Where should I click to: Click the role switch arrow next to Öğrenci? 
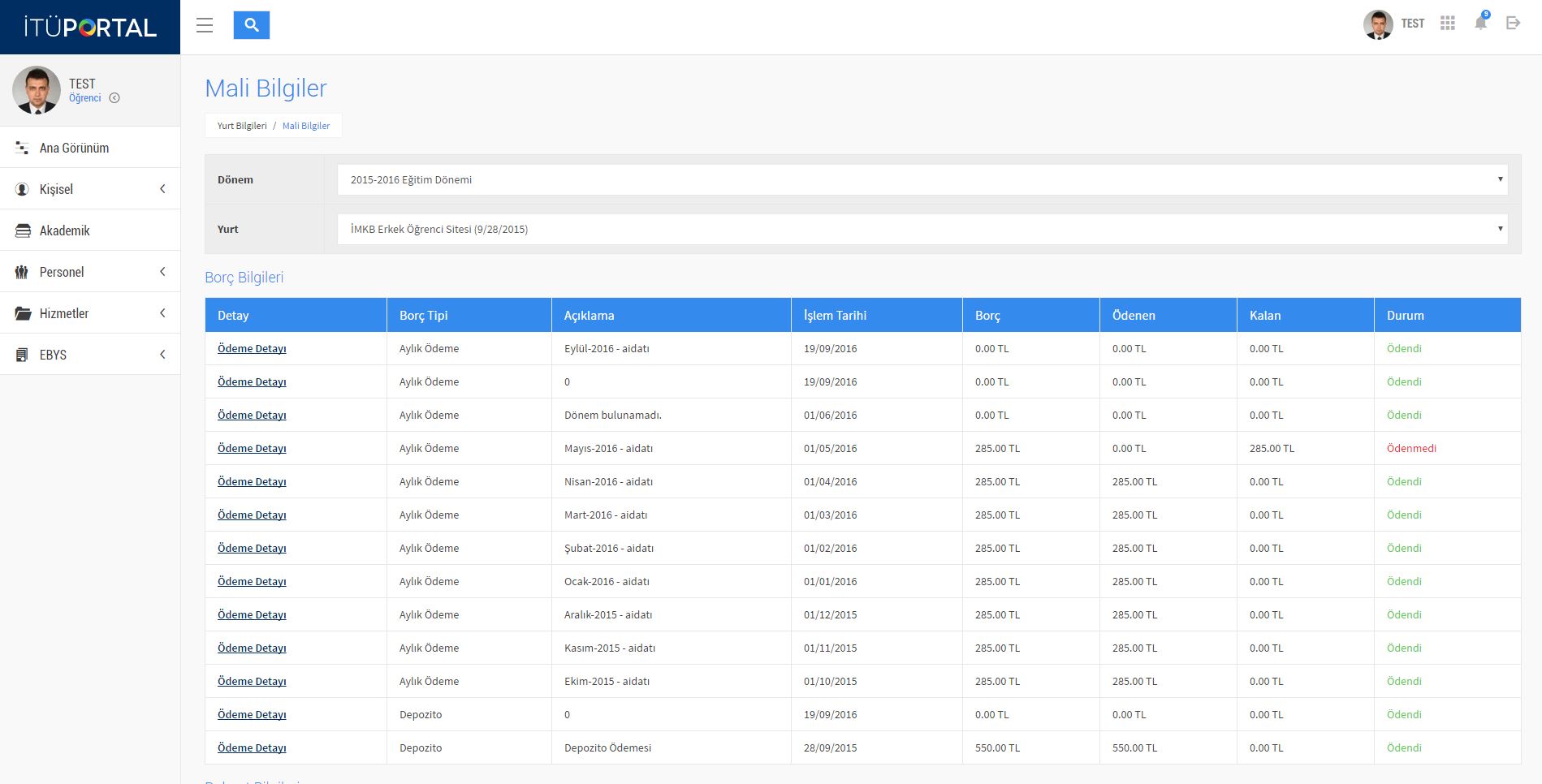coord(114,98)
